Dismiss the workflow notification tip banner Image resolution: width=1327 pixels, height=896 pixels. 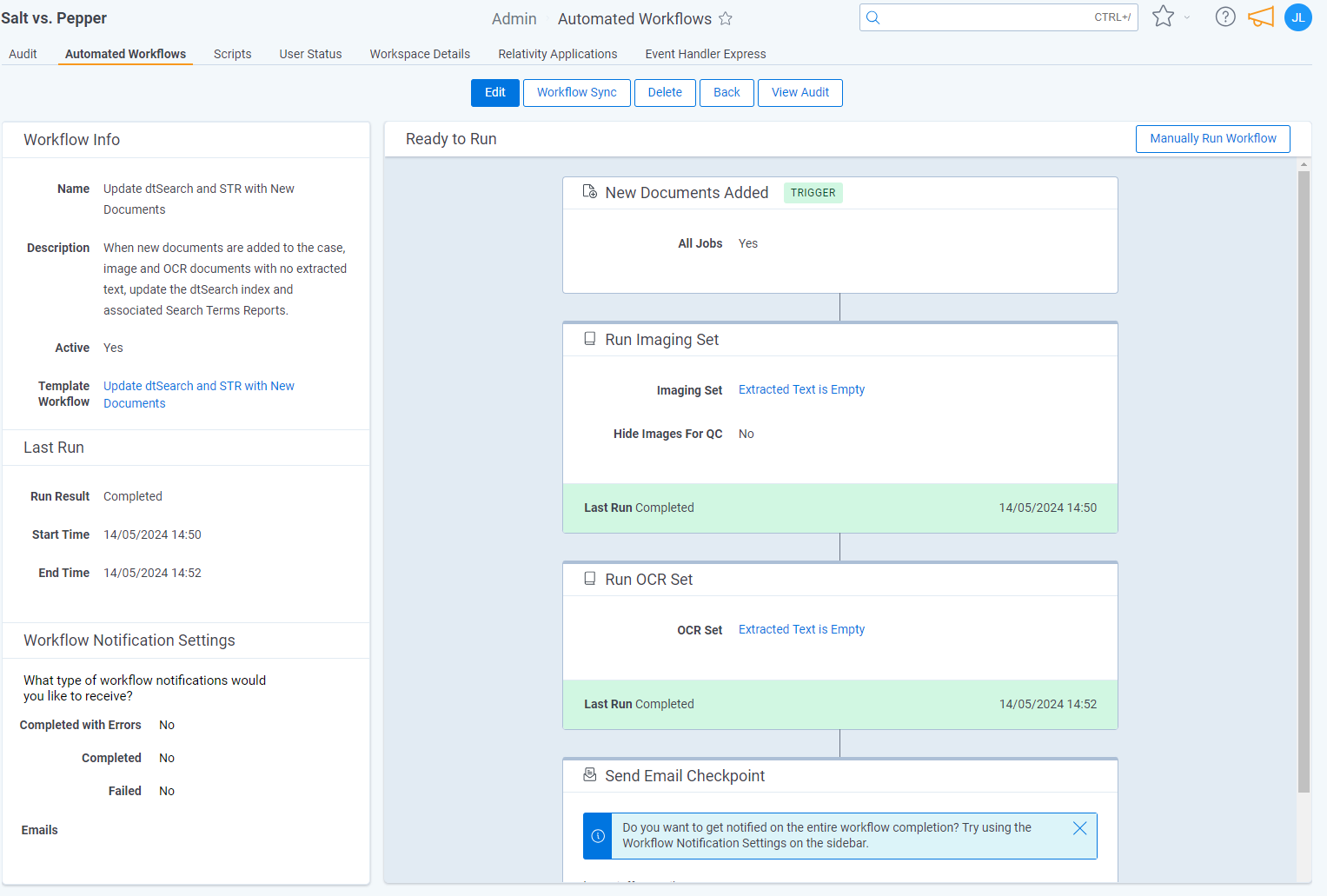click(1080, 828)
